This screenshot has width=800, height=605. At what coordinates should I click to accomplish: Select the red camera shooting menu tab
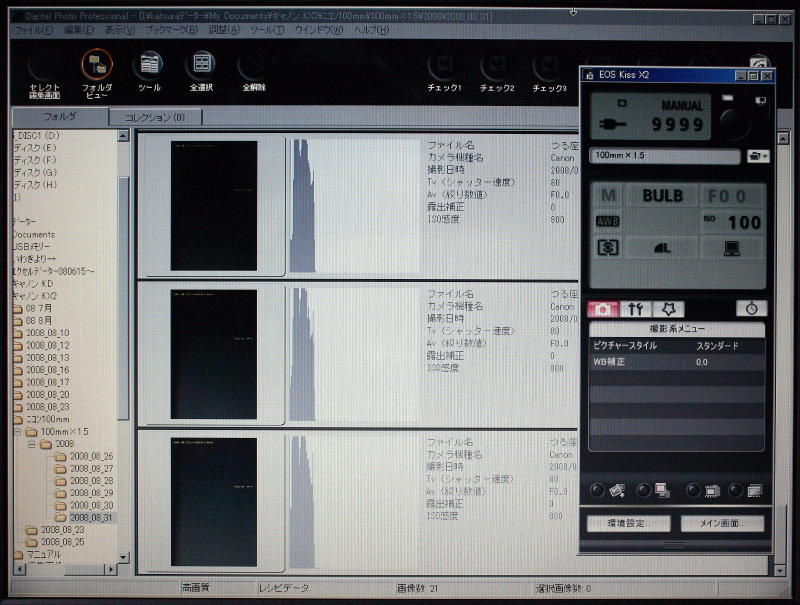[x=603, y=309]
